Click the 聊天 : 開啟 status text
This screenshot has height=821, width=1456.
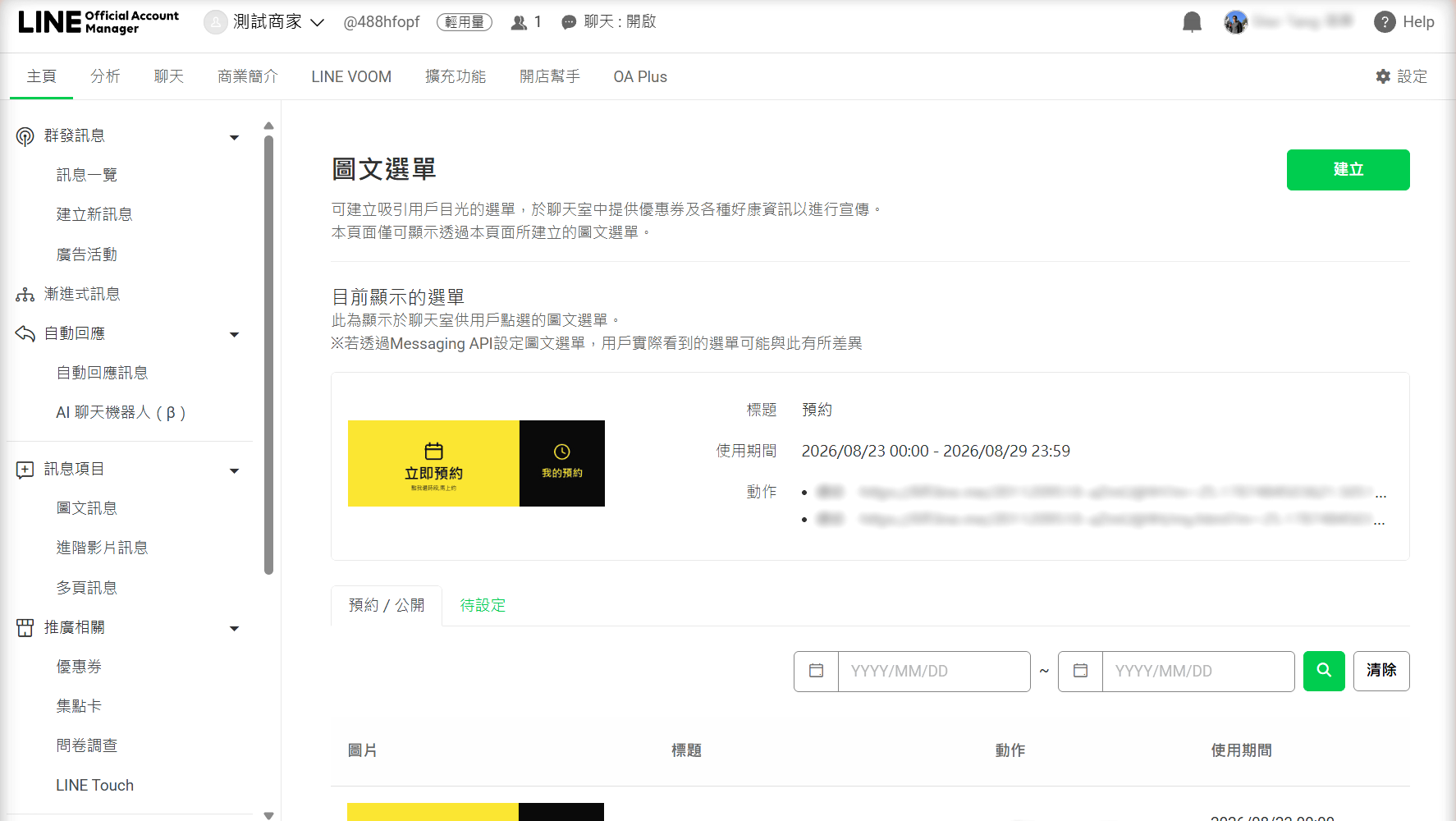620,22
